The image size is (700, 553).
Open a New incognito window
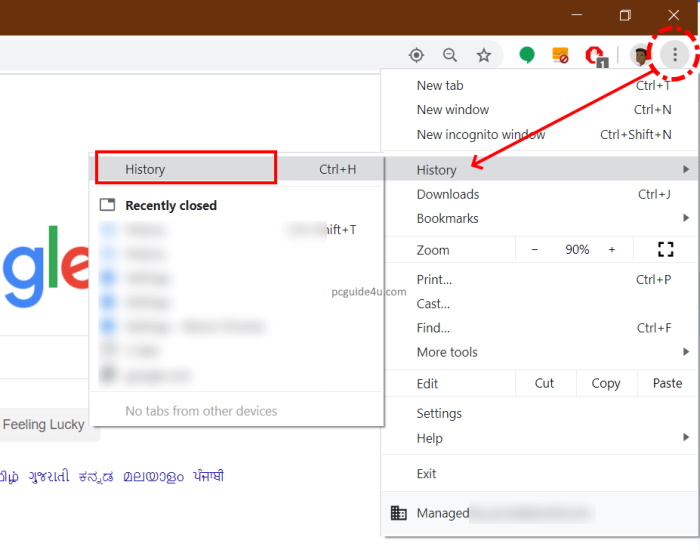[x=540, y=134]
